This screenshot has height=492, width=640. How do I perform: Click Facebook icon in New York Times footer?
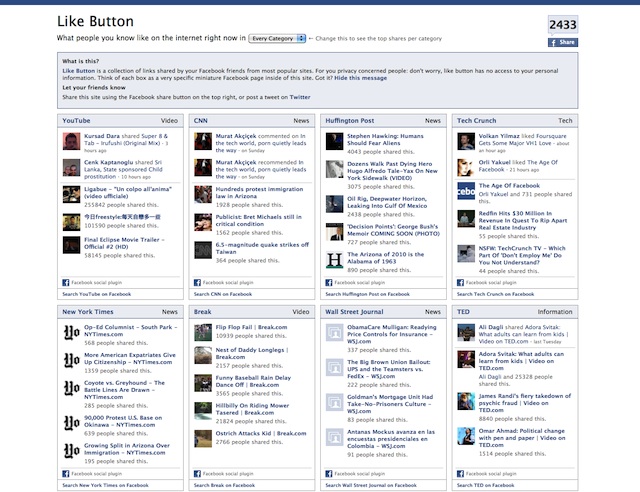click(x=66, y=474)
